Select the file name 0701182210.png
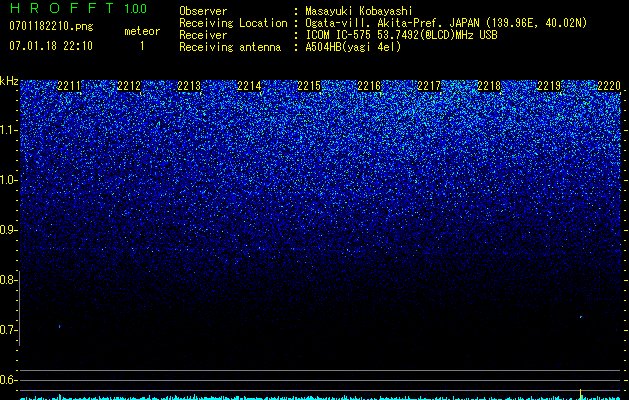 click(x=51, y=27)
